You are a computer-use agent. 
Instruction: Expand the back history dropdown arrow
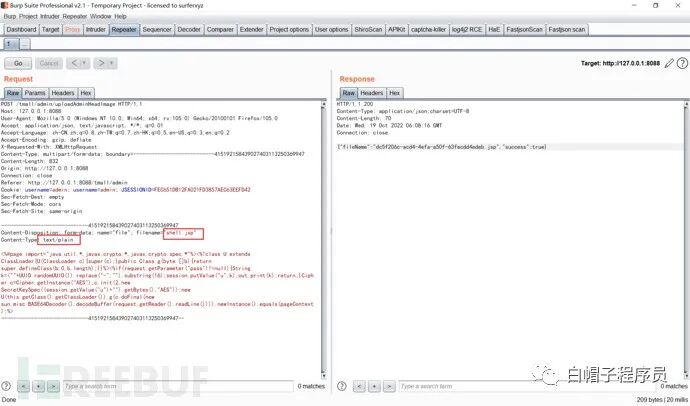click(85, 63)
